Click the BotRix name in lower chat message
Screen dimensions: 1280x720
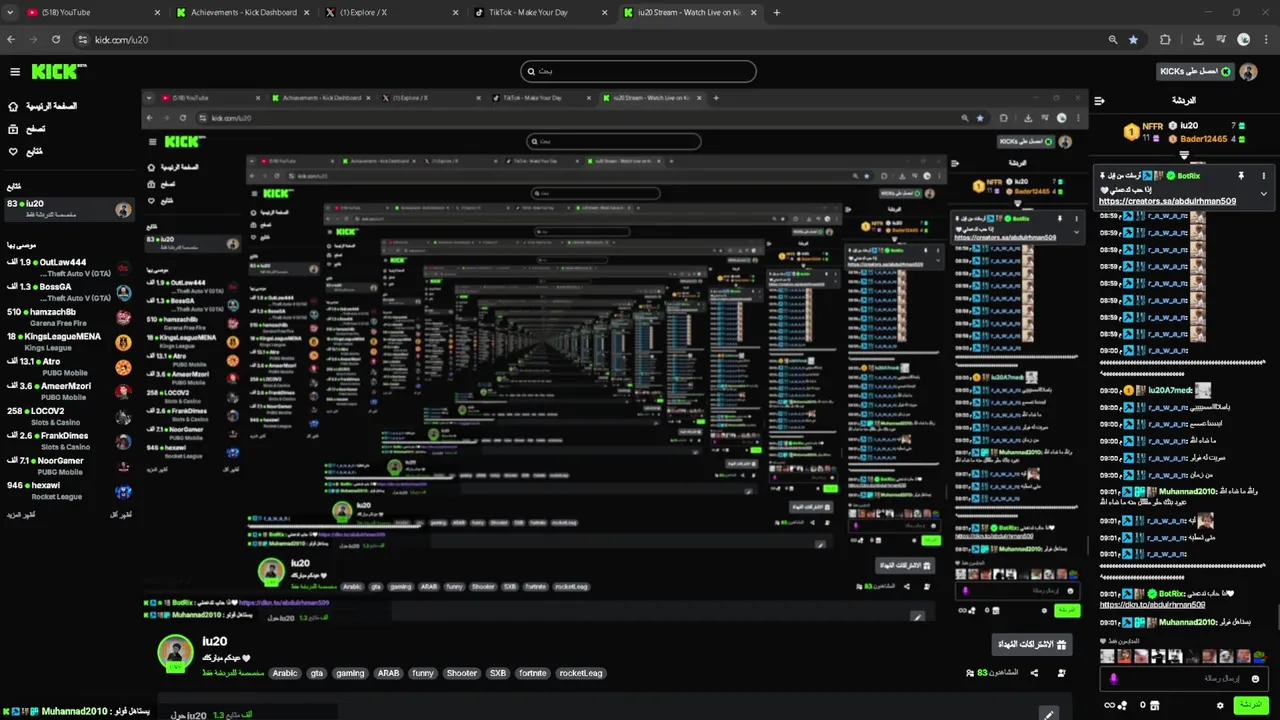1171,594
